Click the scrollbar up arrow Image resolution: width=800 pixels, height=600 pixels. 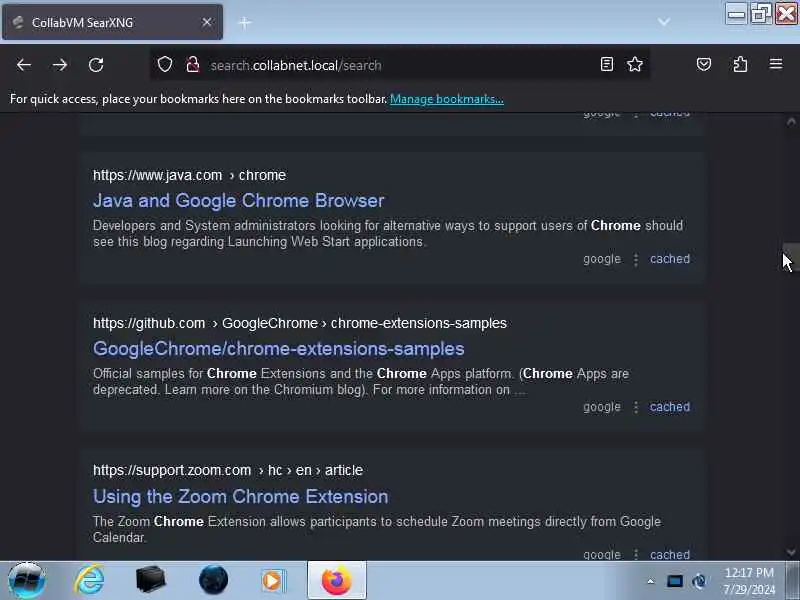pyautogui.click(x=791, y=122)
